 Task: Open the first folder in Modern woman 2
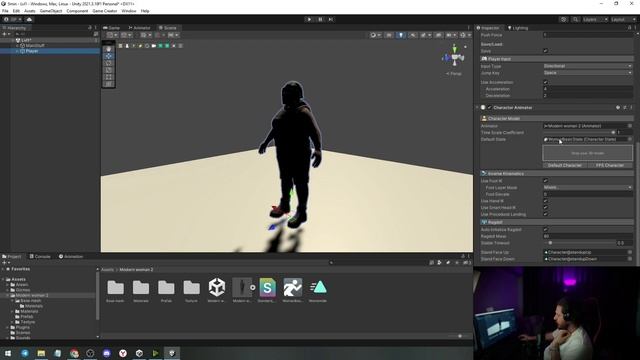(x=116, y=287)
